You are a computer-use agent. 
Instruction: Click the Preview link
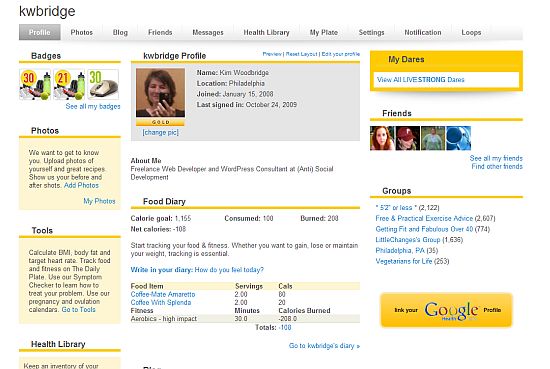click(x=272, y=54)
